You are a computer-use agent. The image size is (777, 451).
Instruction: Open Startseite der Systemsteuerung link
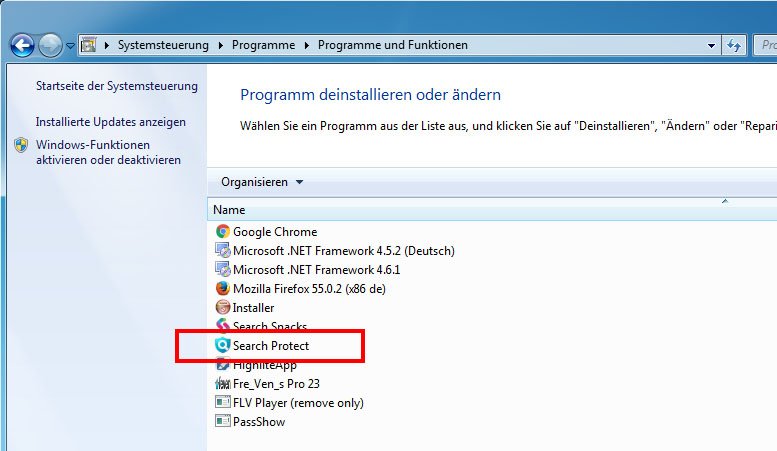pyautogui.click(x=116, y=86)
